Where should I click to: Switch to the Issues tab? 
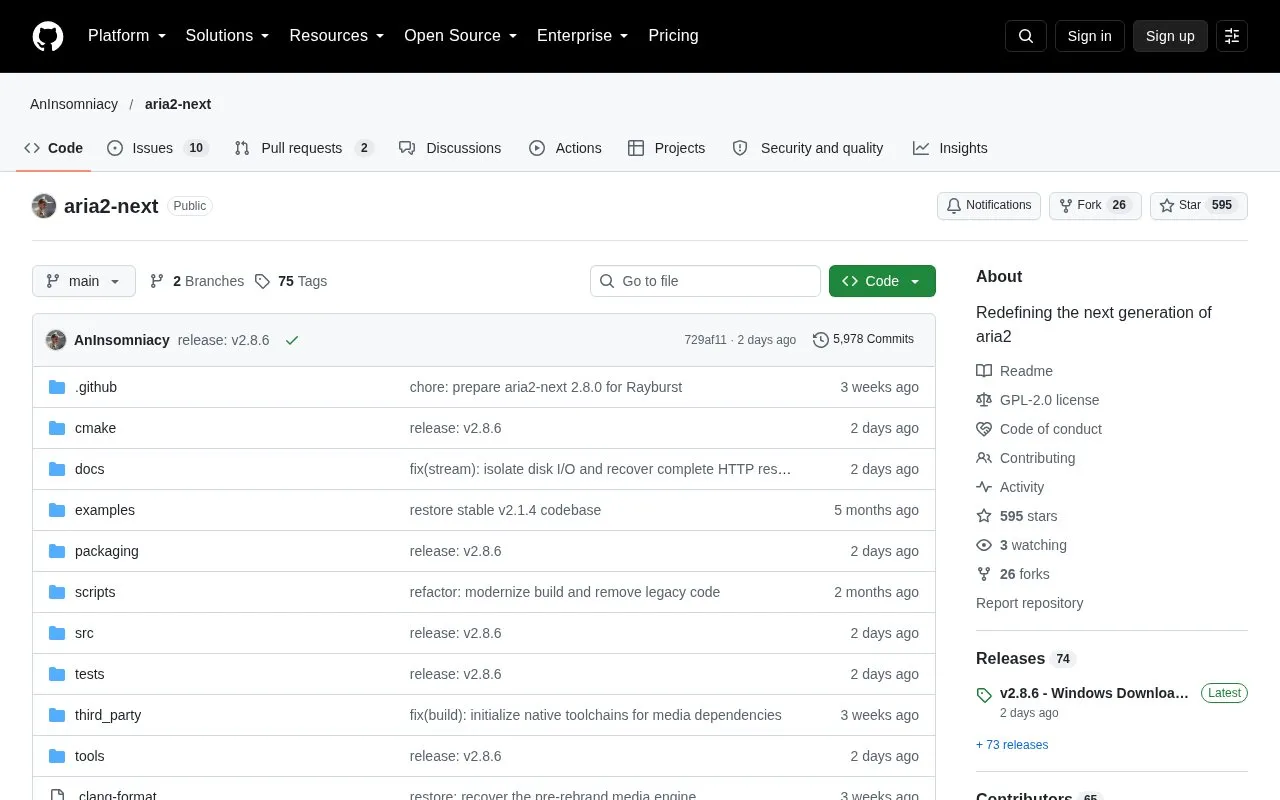(157, 148)
